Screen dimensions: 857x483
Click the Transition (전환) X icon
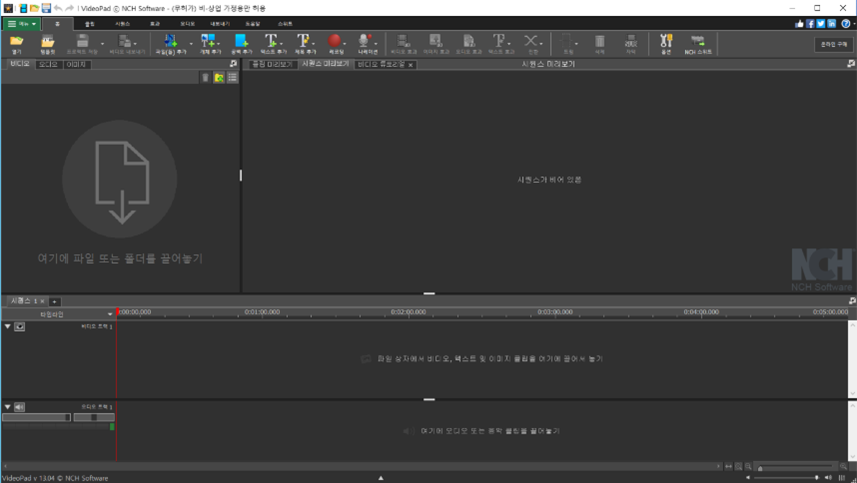click(530, 41)
